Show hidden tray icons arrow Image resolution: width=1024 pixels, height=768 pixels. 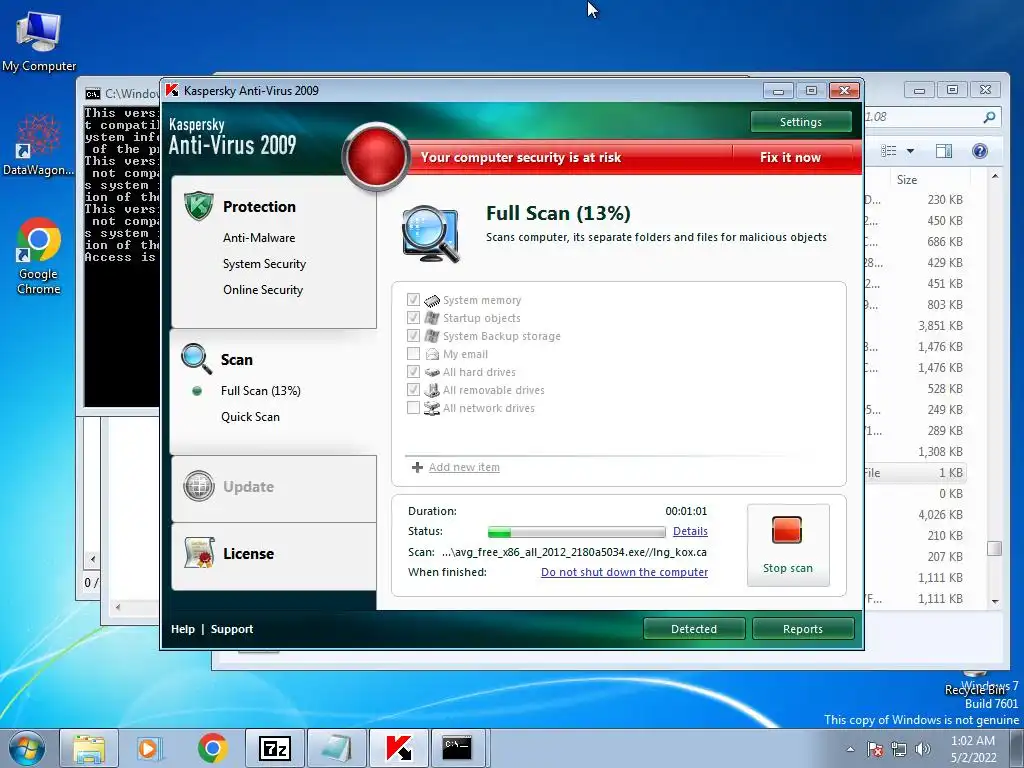(x=850, y=749)
